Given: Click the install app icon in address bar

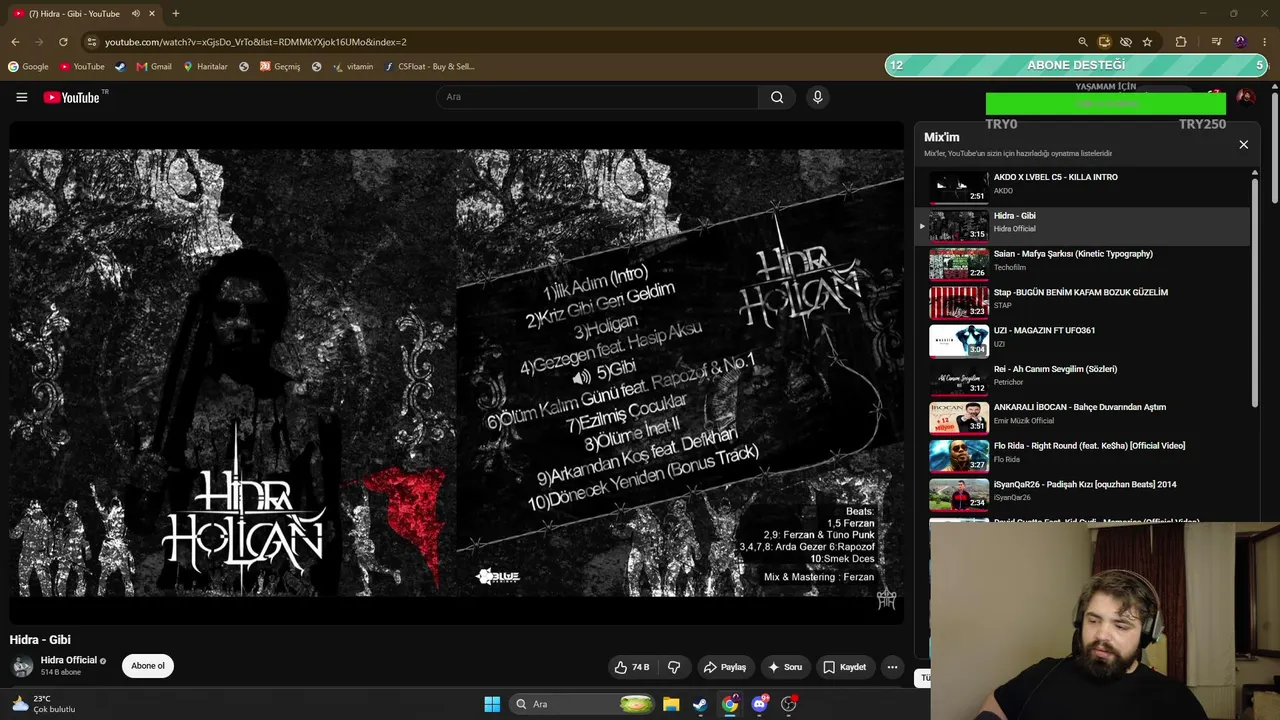Looking at the screenshot, I should point(1104,42).
